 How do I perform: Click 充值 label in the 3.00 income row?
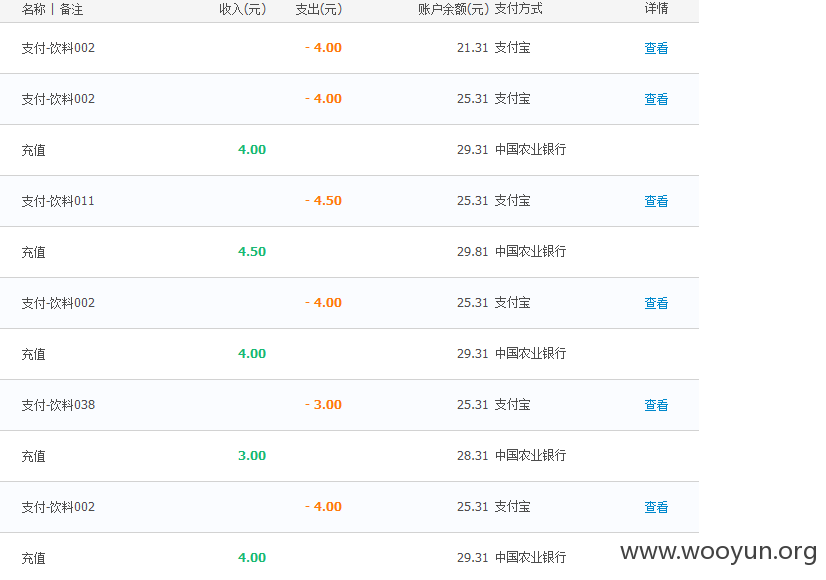[33, 456]
